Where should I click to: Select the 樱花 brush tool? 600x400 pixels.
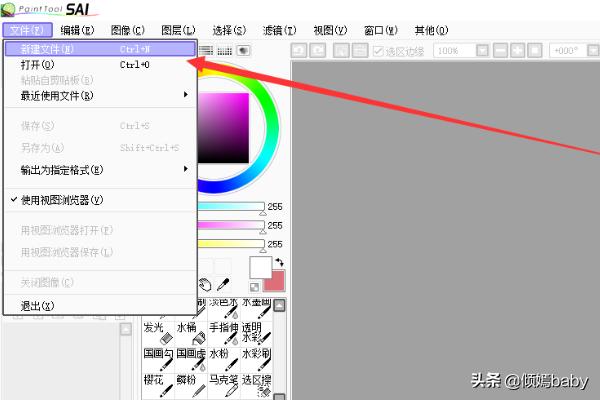click(158, 386)
